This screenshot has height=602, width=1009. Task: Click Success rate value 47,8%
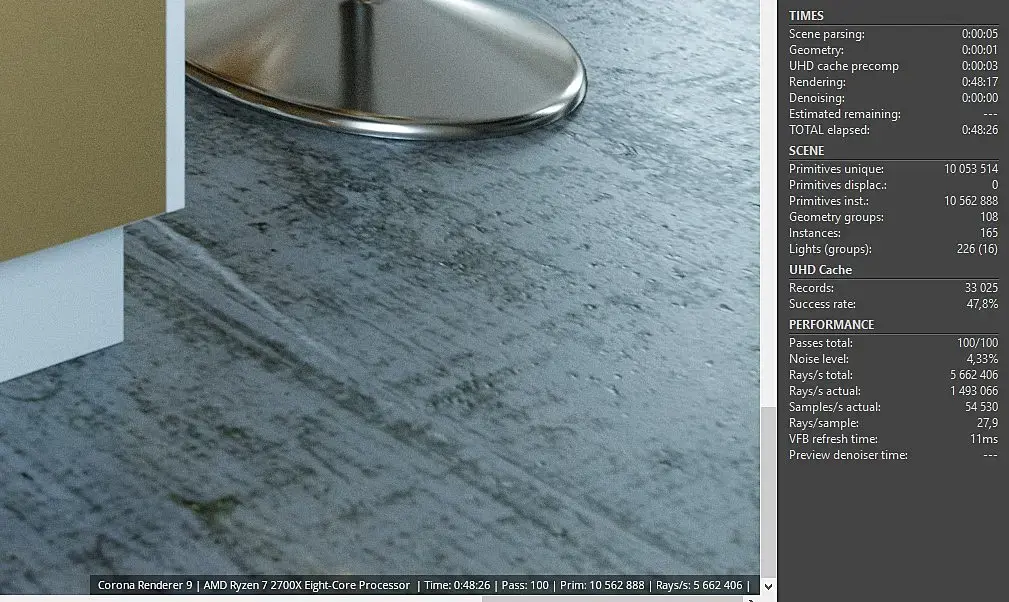click(x=982, y=304)
